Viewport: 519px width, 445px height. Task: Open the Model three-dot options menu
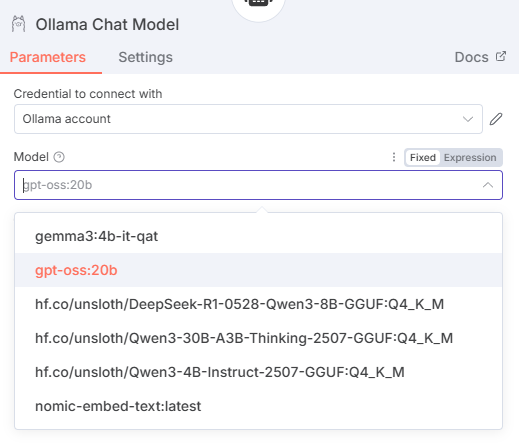coord(394,157)
